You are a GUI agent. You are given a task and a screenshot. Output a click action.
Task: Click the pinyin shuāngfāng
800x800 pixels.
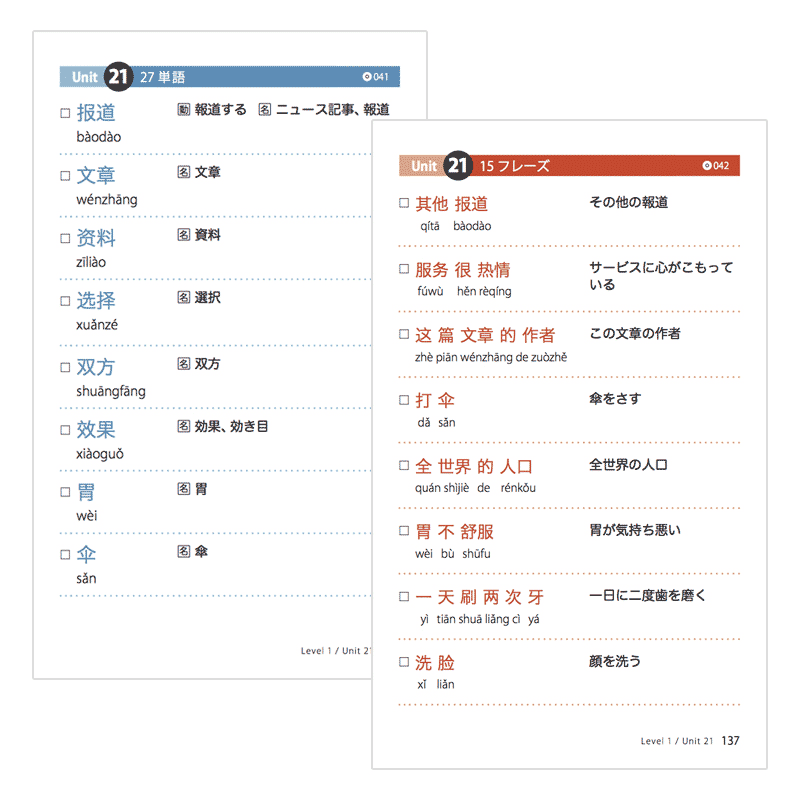(111, 391)
